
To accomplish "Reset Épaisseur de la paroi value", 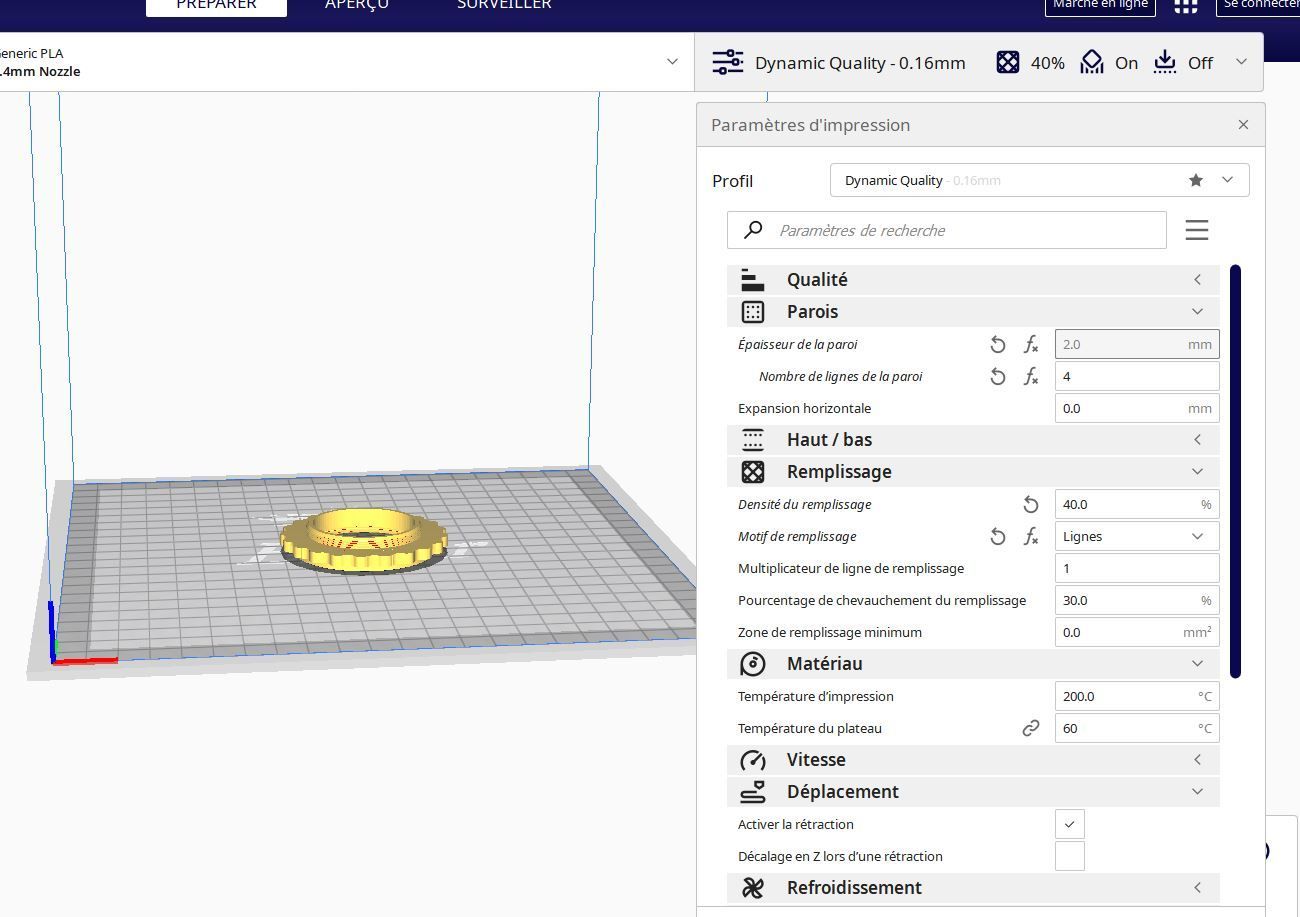I will point(997,344).
